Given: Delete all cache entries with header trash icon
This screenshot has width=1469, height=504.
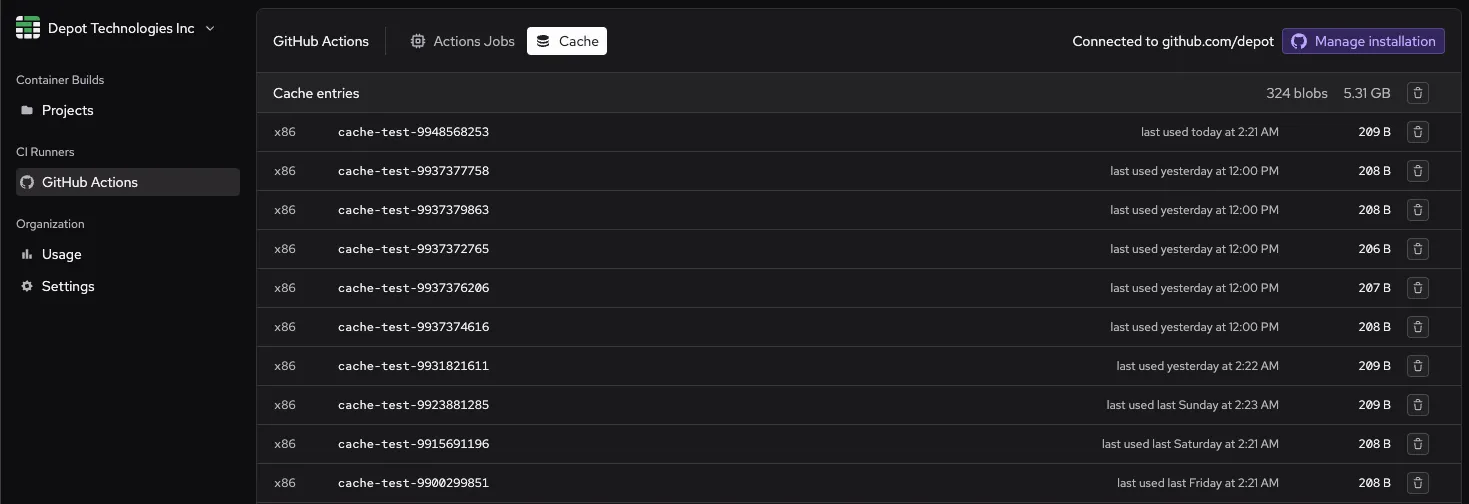Looking at the screenshot, I should pyautogui.click(x=1417, y=93).
